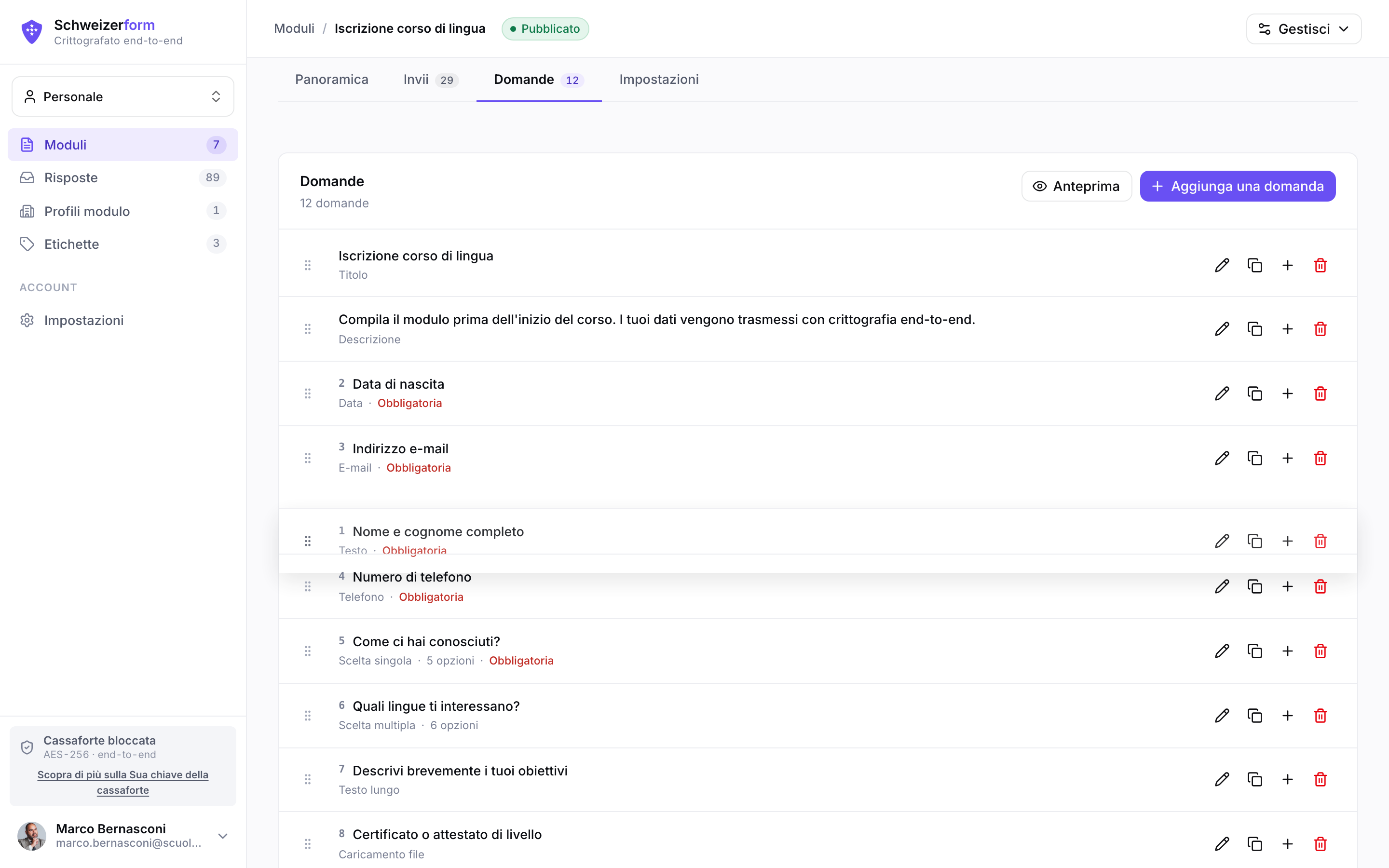The width and height of the screenshot is (1389, 868).
Task: Delete the 'Data di nascita' question
Action: tap(1320, 393)
